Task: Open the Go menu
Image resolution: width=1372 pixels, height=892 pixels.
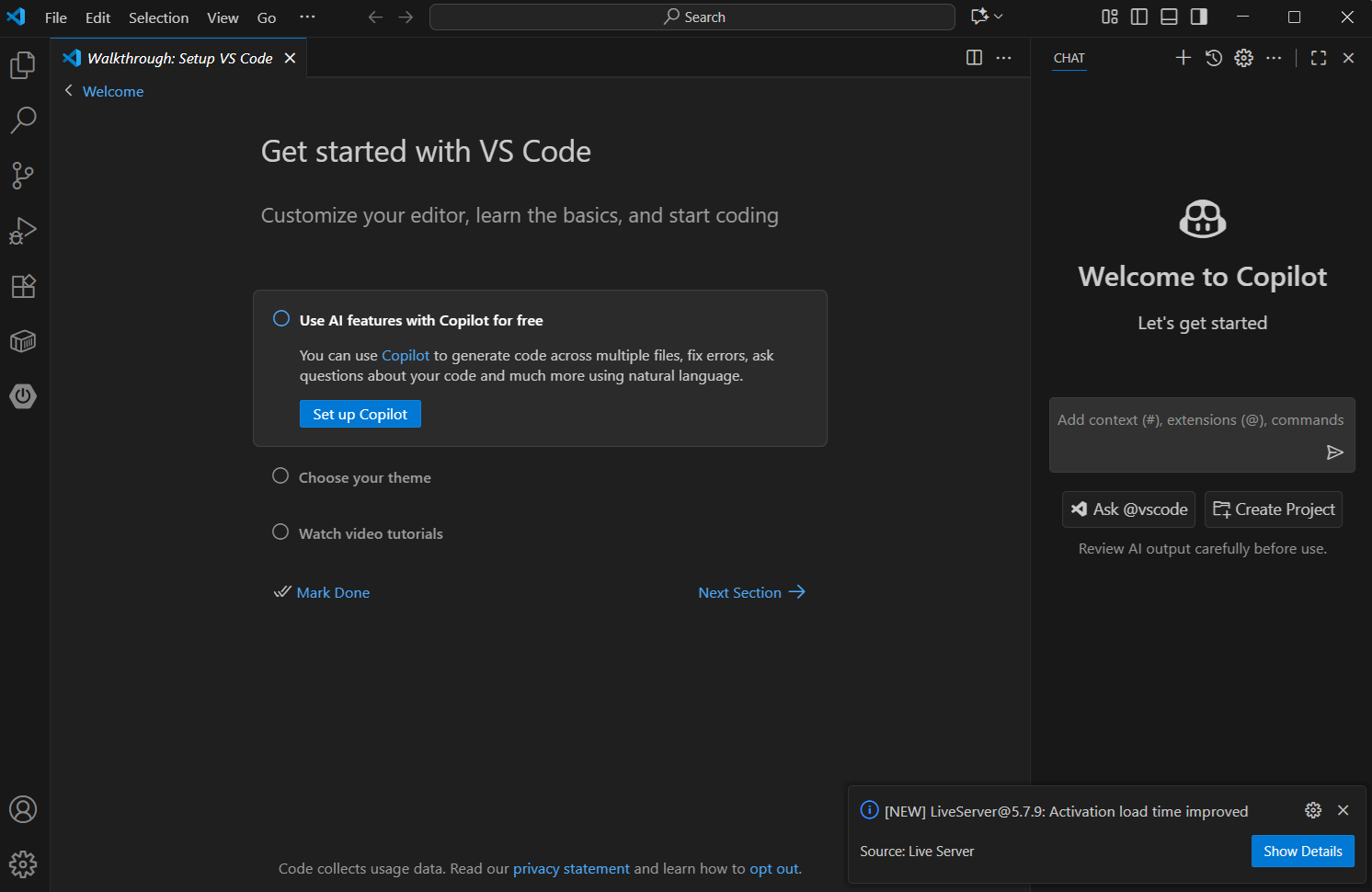Action: pos(267,17)
